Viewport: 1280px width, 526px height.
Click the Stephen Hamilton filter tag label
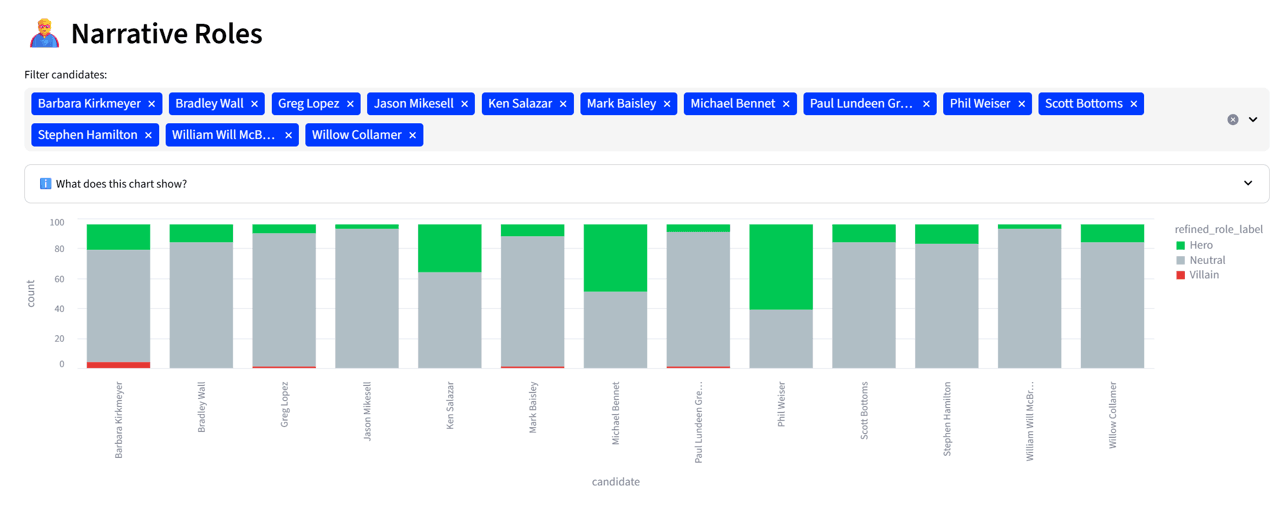(88, 135)
